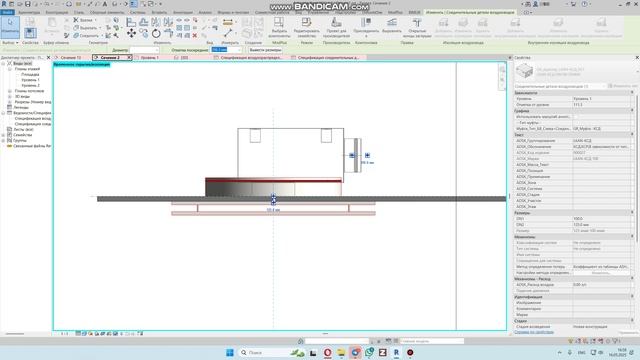Collapse the 'Виды (все)' tree node
Screen dimensions: 640x360
click(x=4, y=64)
